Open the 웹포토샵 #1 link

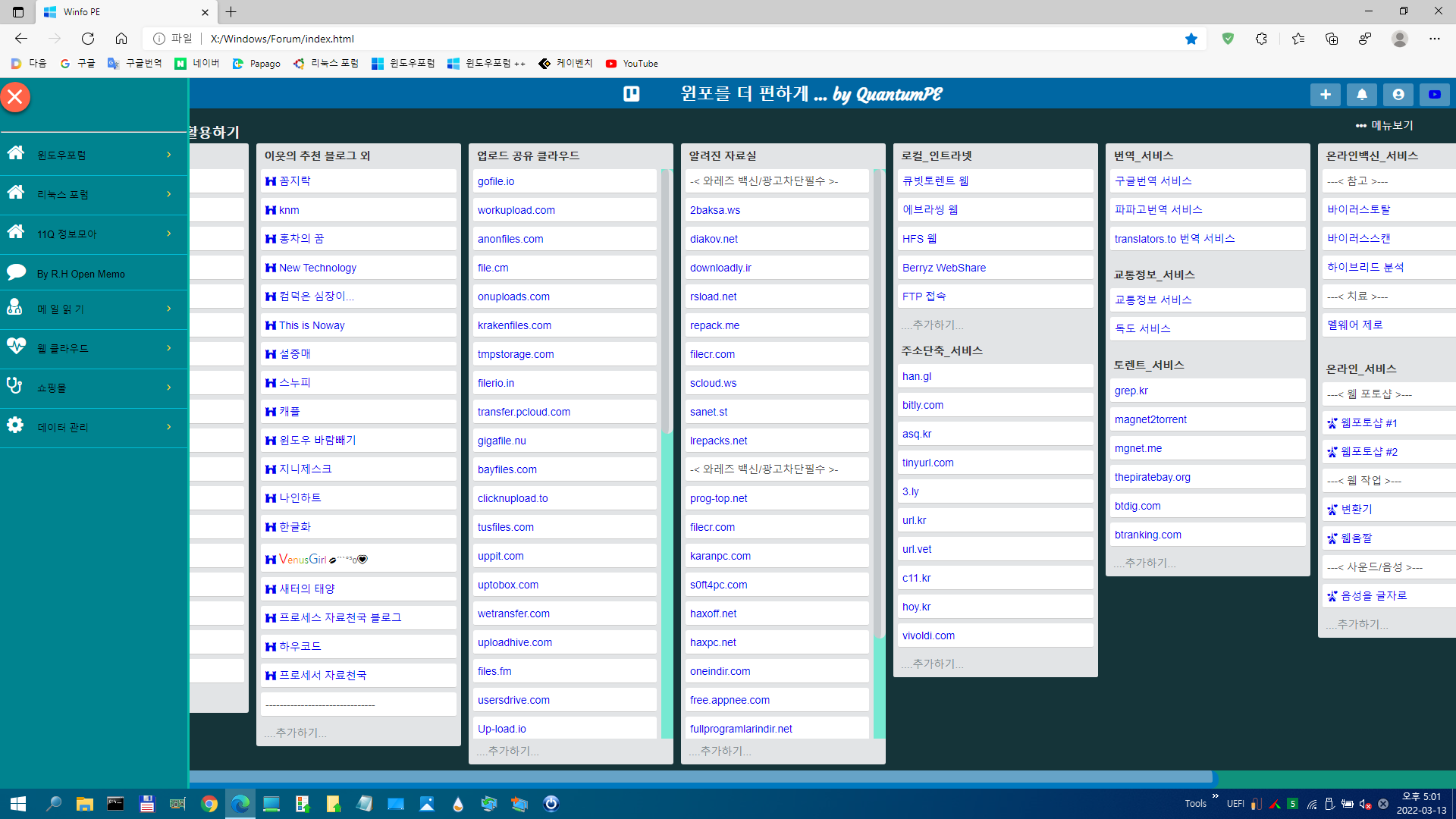click(x=1369, y=422)
